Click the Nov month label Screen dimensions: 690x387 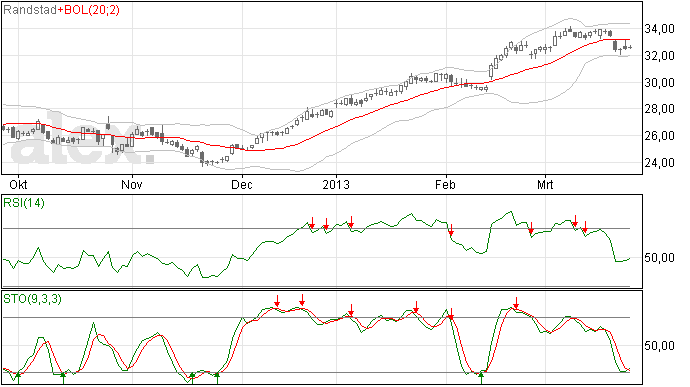[x=132, y=184]
